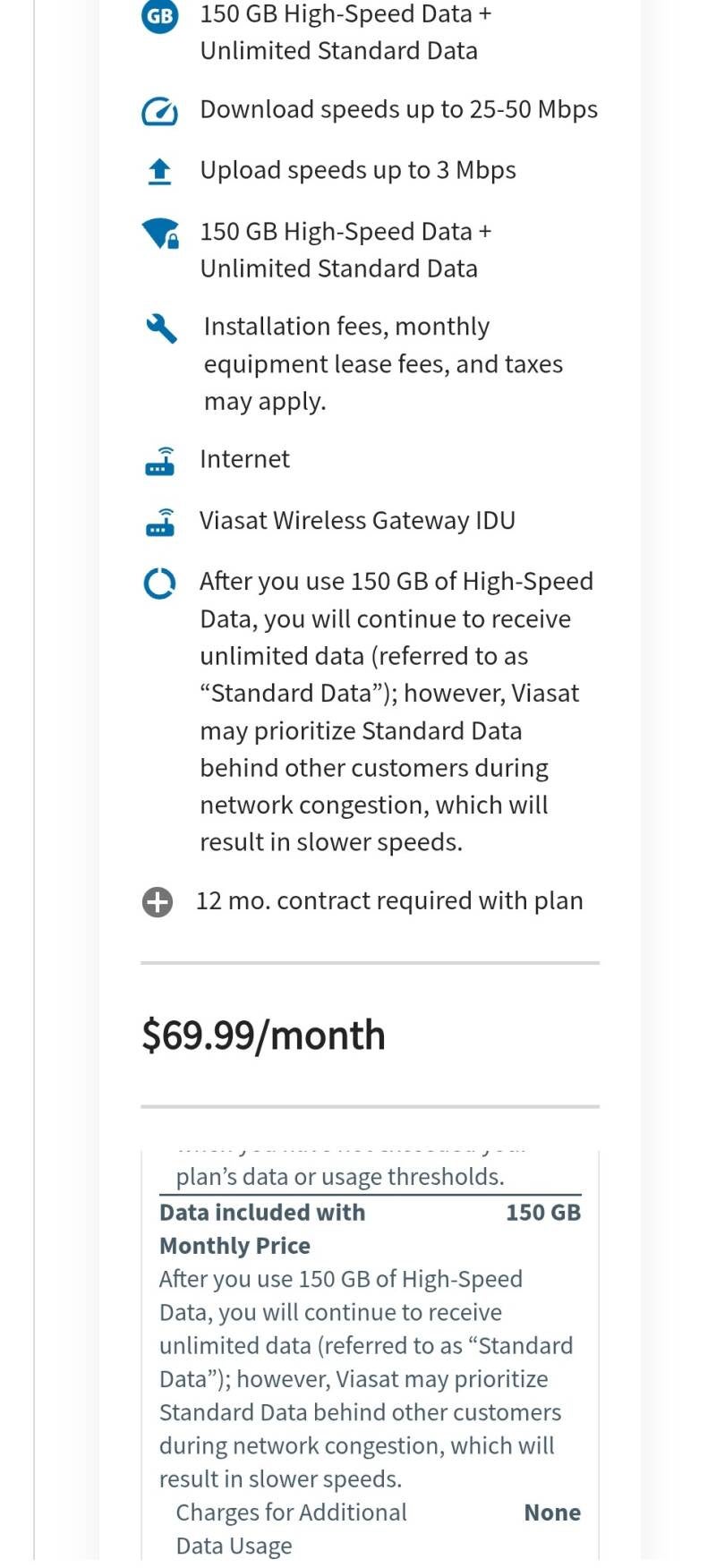This screenshot has height=1568, width=716.
Task: Click the upload arrow icon
Action: 159,171
